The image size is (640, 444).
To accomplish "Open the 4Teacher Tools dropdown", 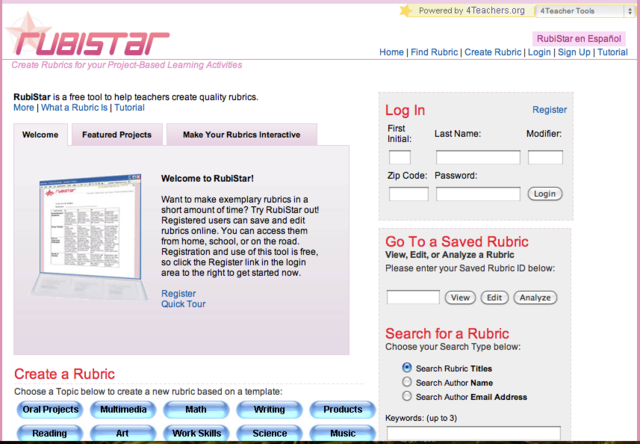I will [x=585, y=11].
